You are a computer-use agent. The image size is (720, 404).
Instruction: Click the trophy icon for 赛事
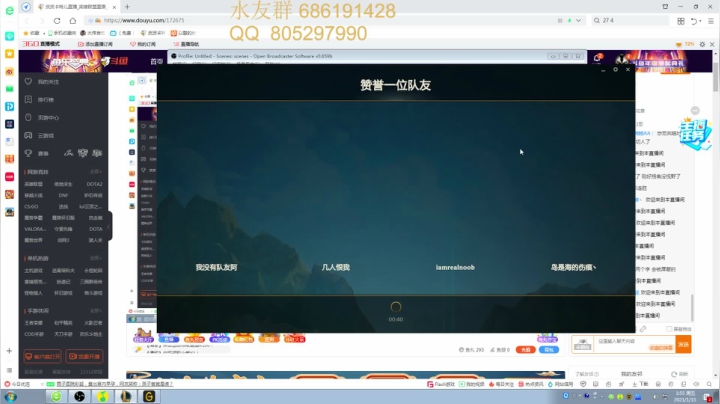pos(28,153)
